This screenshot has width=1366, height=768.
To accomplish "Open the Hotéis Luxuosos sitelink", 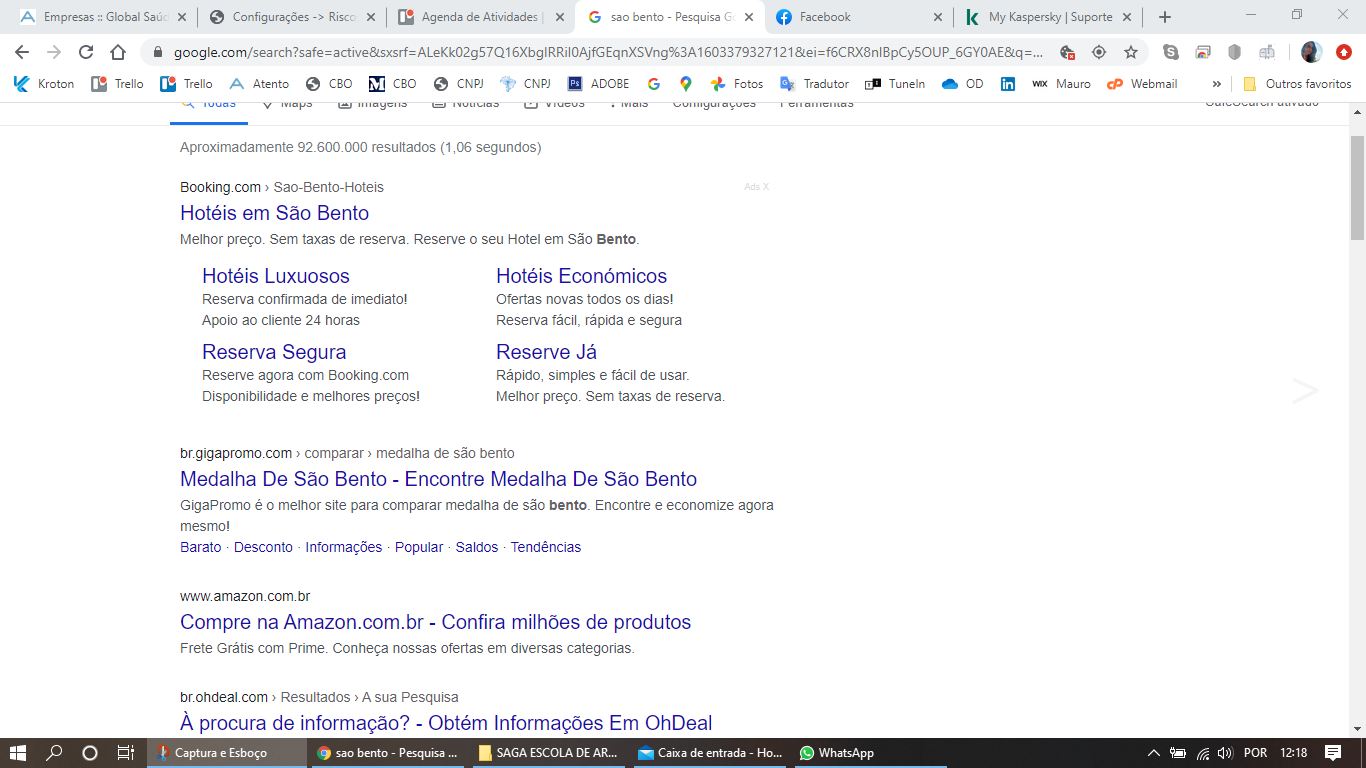I will [276, 276].
